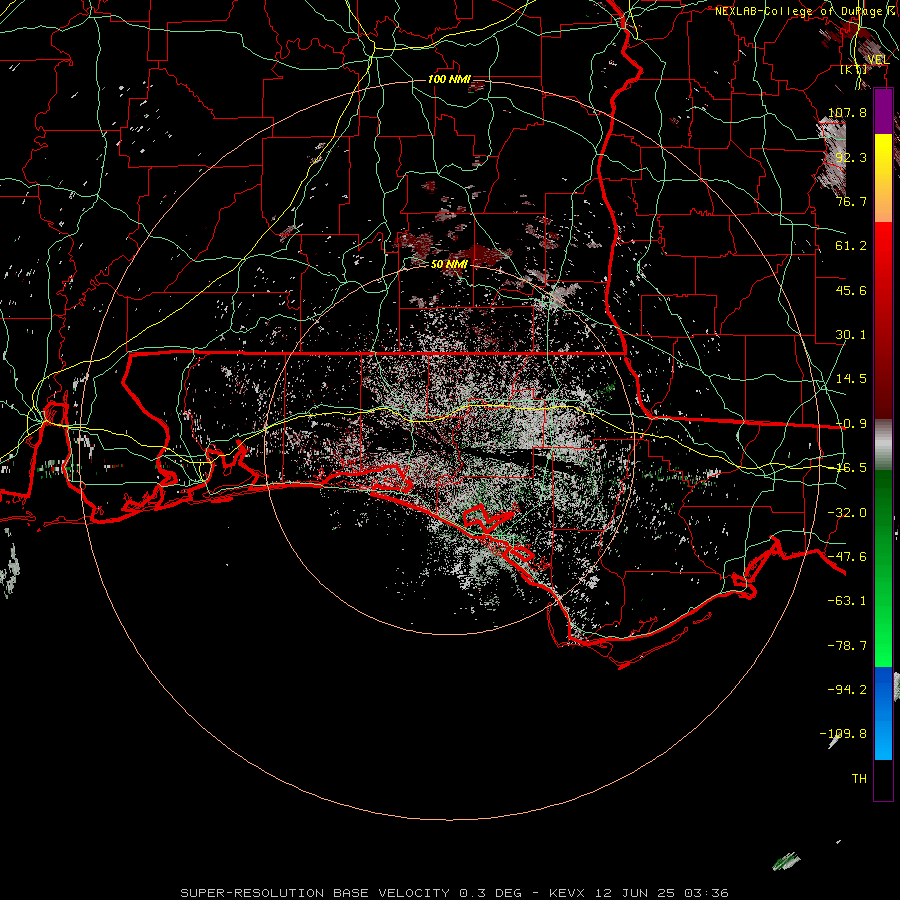Click the 107.8 velocity scale label
Image resolution: width=900 pixels, height=900 pixels.
(x=847, y=112)
